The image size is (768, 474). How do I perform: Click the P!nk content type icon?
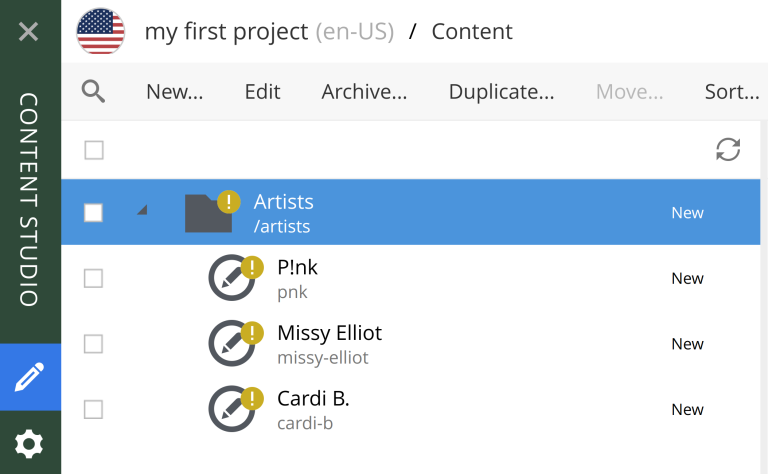232,278
